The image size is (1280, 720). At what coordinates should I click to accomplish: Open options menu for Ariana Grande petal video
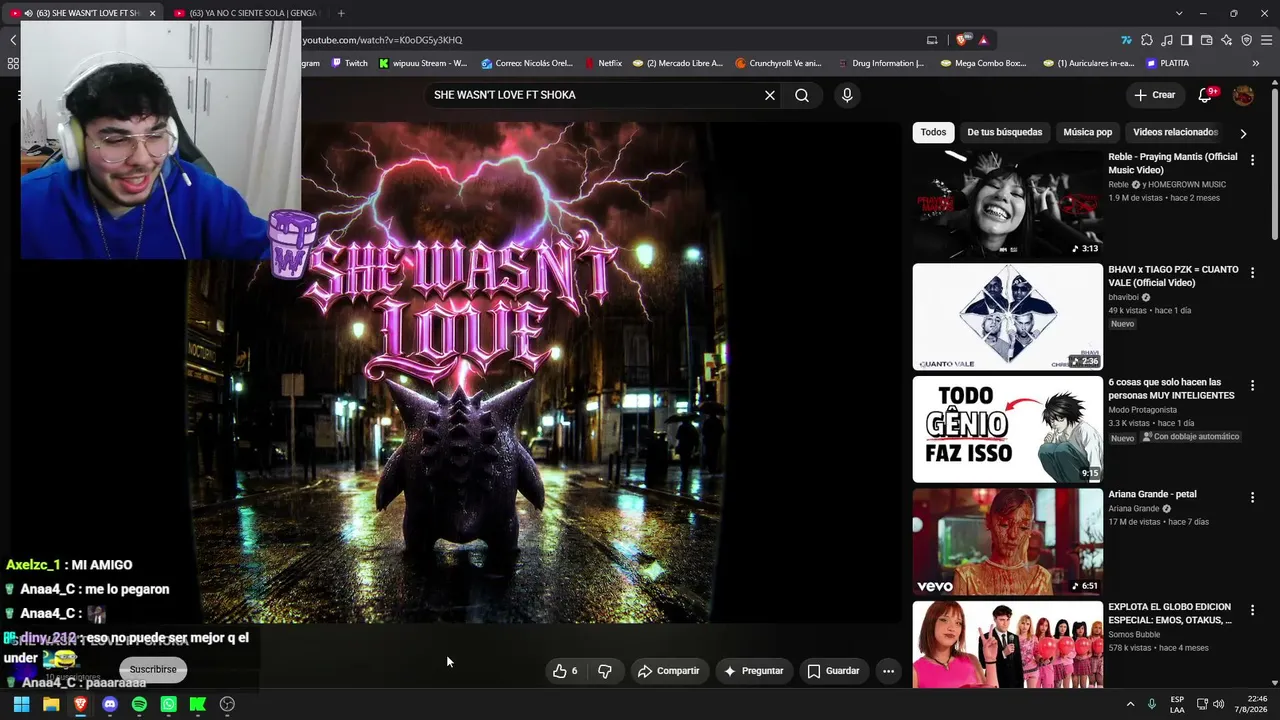point(1252,497)
